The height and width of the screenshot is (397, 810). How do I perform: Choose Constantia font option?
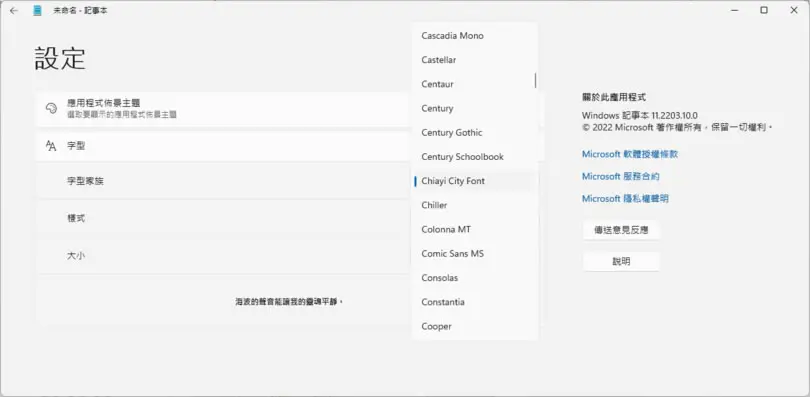pyautogui.click(x=475, y=302)
